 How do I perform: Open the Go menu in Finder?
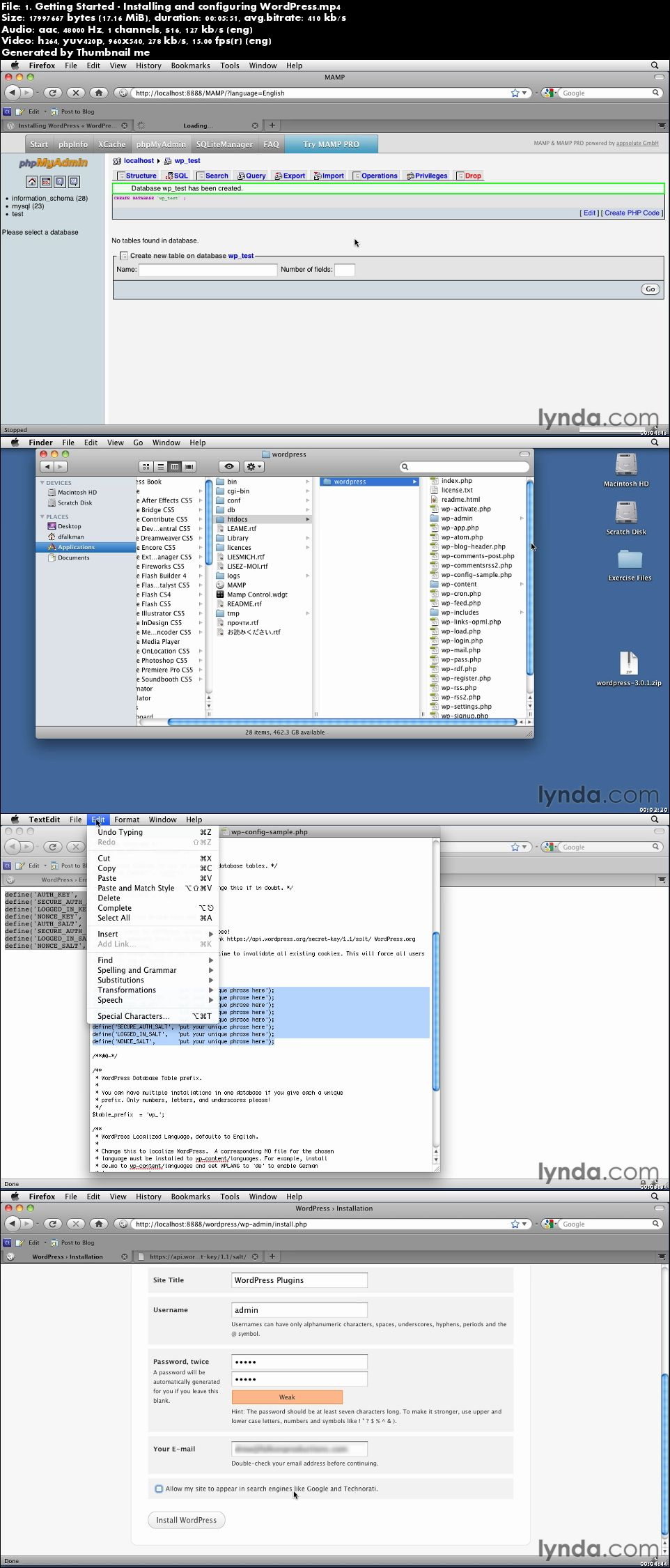[x=138, y=443]
